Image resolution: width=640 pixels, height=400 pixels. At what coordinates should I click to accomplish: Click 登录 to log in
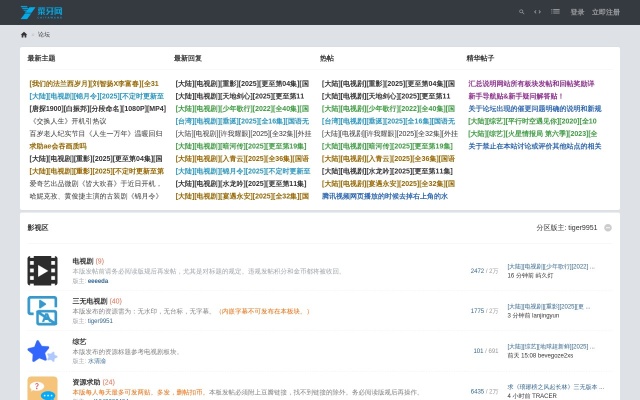pos(577,12)
